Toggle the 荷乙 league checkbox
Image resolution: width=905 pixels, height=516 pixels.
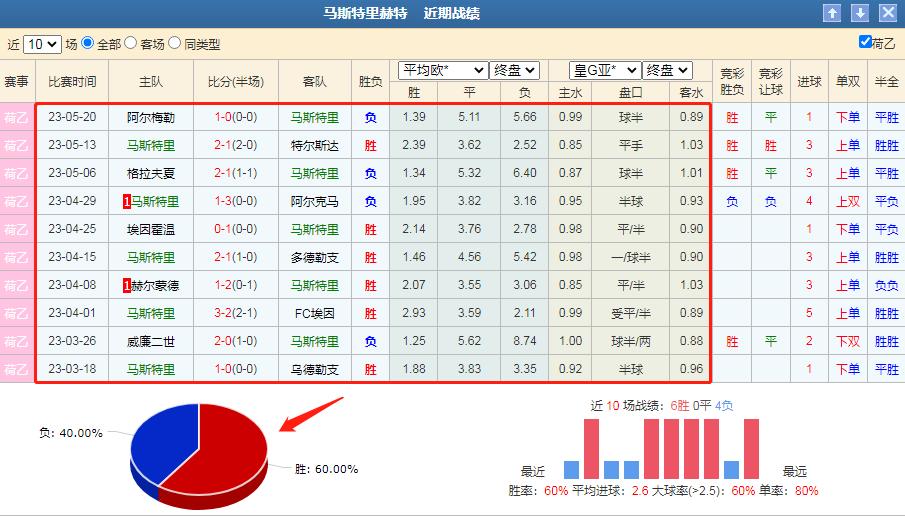click(x=865, y=42)
